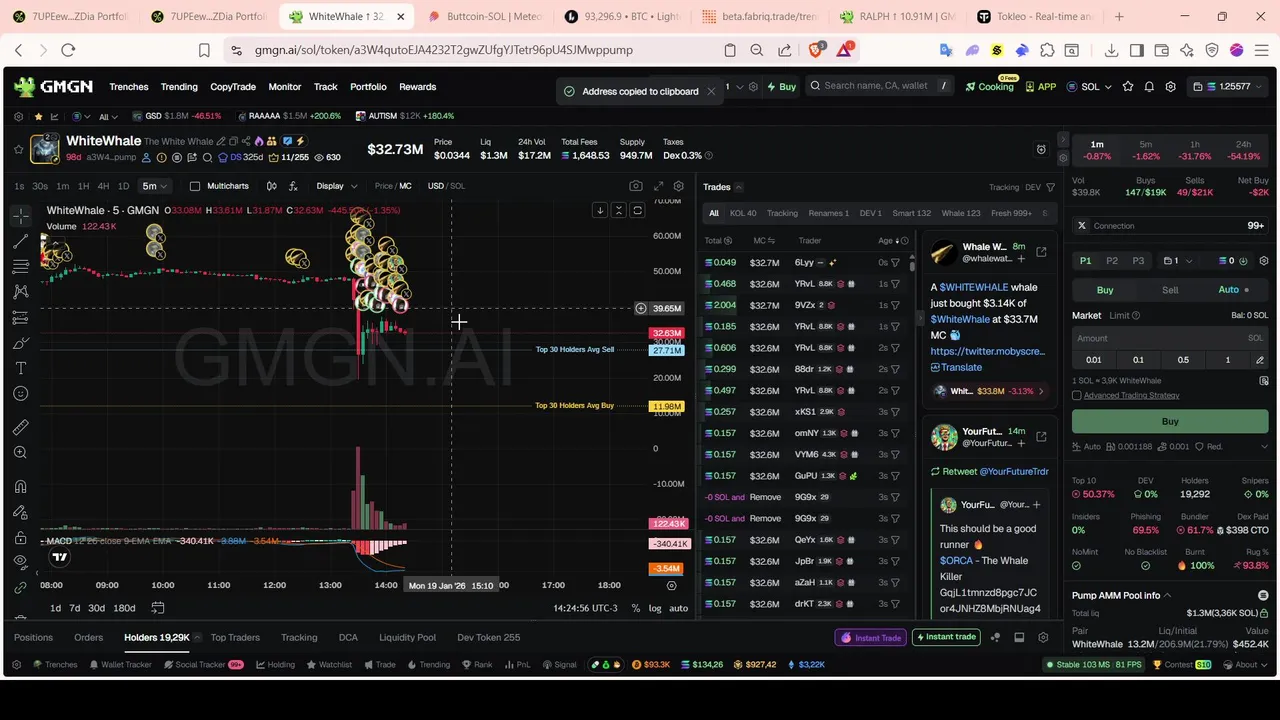Click the green Buy button
The height and width of the screenshot is (720, 1280).
pos(1170,422)
